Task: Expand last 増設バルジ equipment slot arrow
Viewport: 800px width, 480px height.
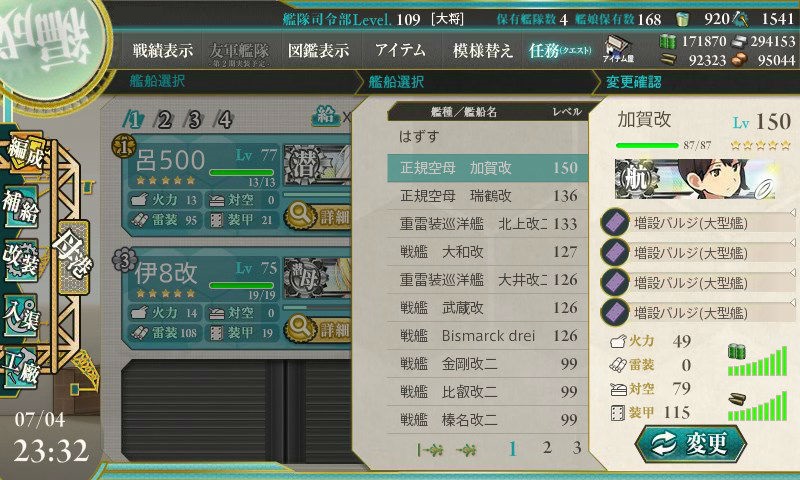Action: point(792,302)
